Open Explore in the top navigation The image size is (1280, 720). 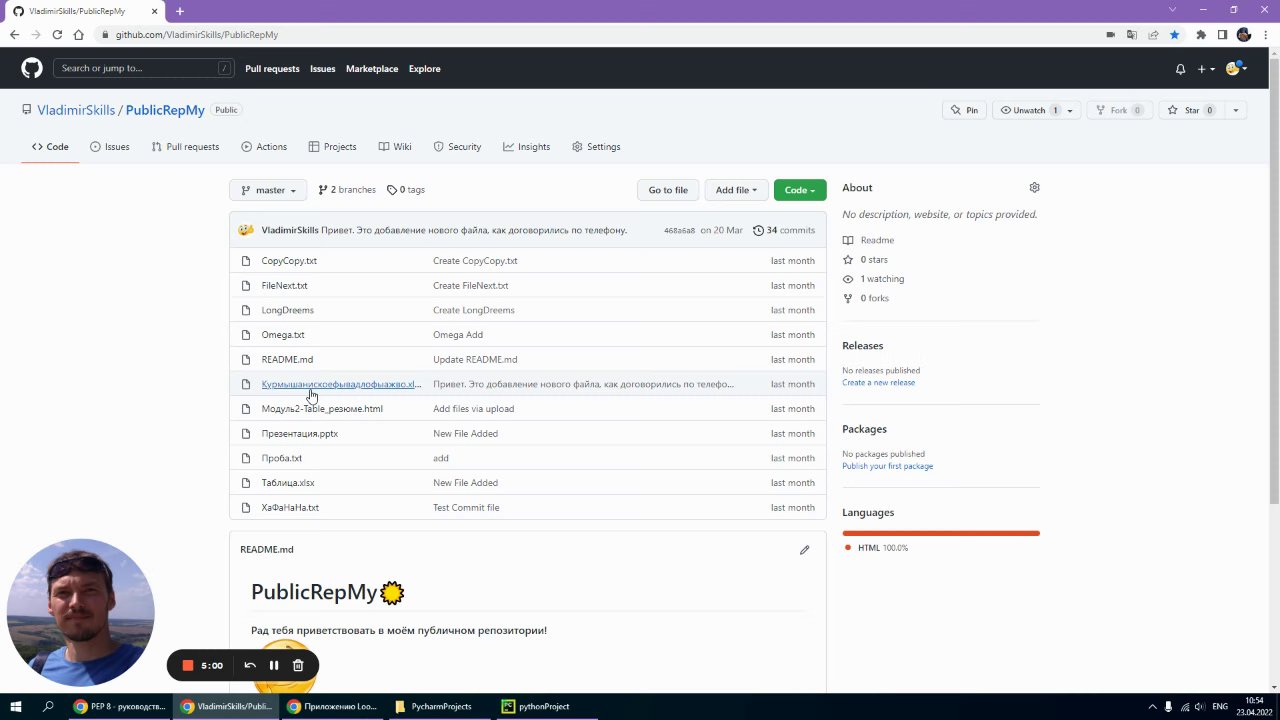tap(424, 69)
